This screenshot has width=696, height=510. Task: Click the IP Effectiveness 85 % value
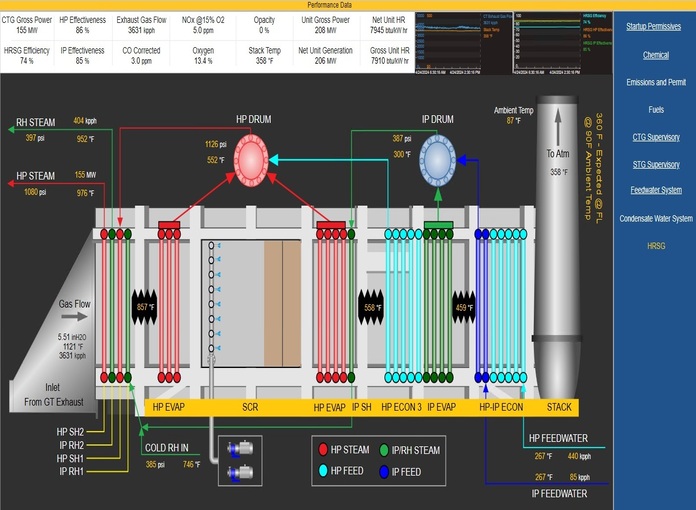pyautogui.click(x=83, y=61)
